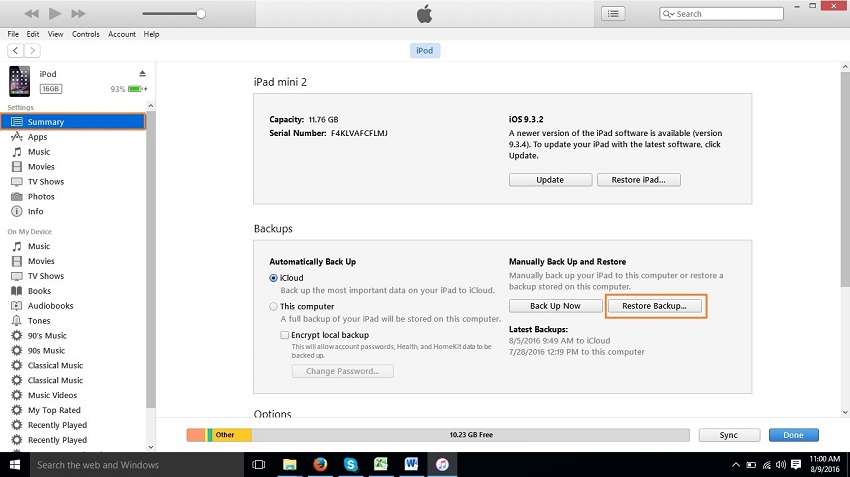Open the list view icon beside search
The height and width of the screenshot is (477, 850).
[x=614, y=14]
